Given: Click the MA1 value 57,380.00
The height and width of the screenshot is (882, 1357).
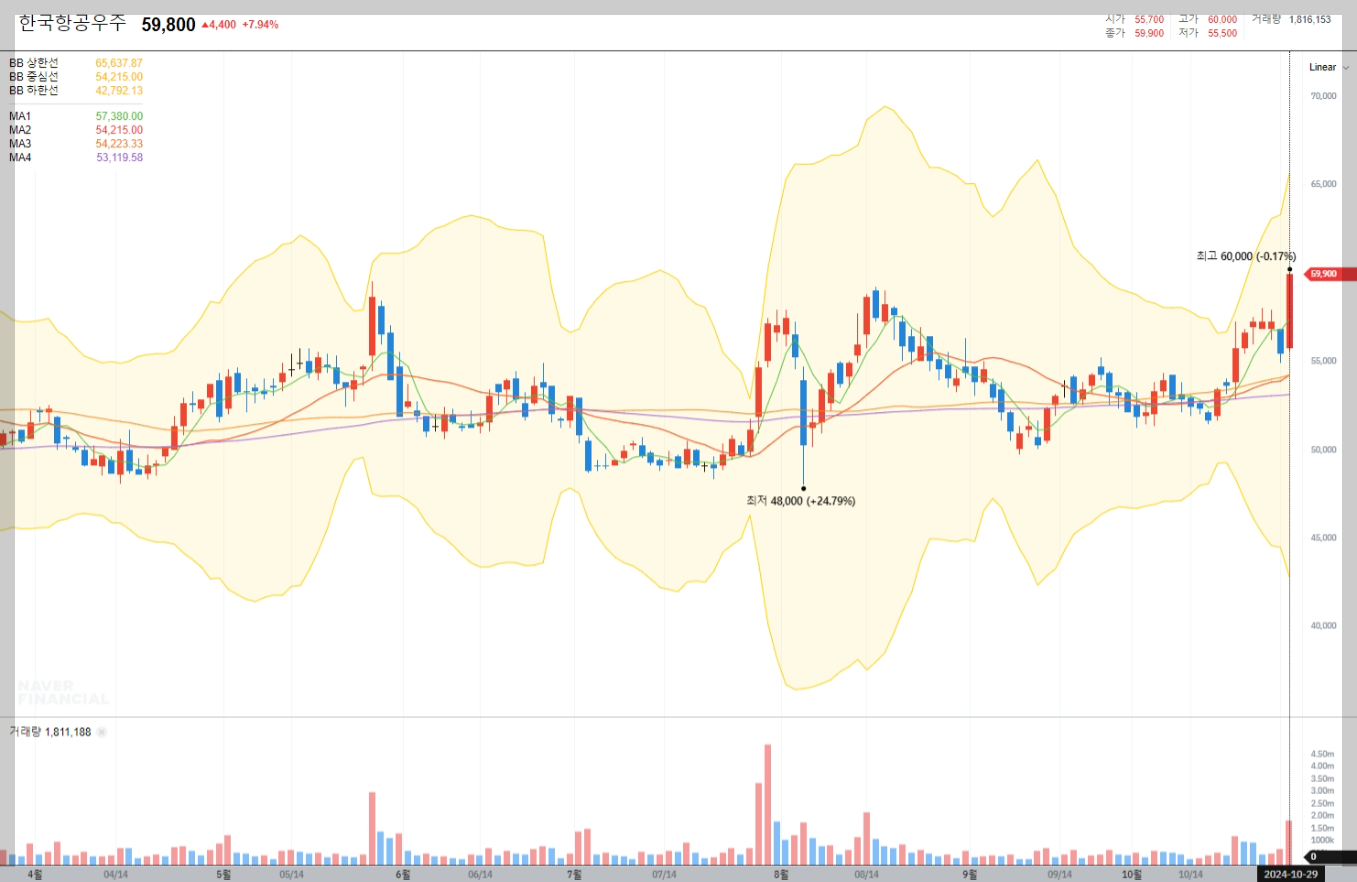Looking at the screenshot, I should (119, 116).
